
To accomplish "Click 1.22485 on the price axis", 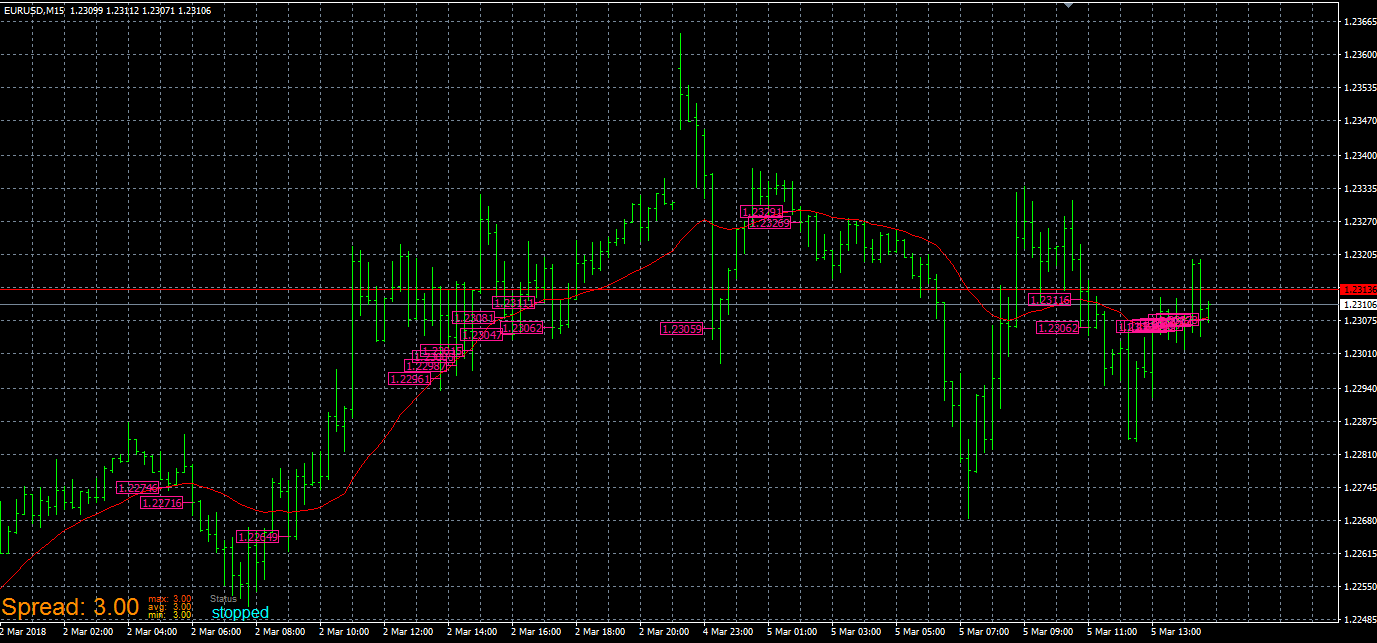I will (x=1360, y=620).
